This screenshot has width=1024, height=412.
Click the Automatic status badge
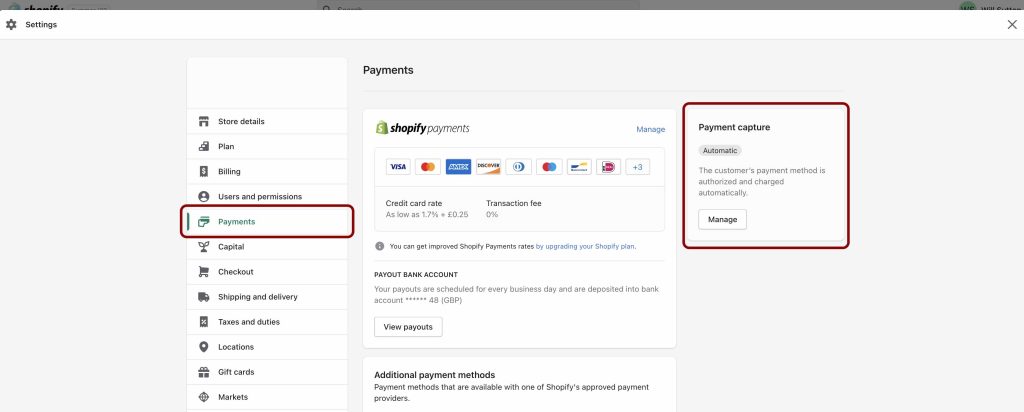[720, 150]
